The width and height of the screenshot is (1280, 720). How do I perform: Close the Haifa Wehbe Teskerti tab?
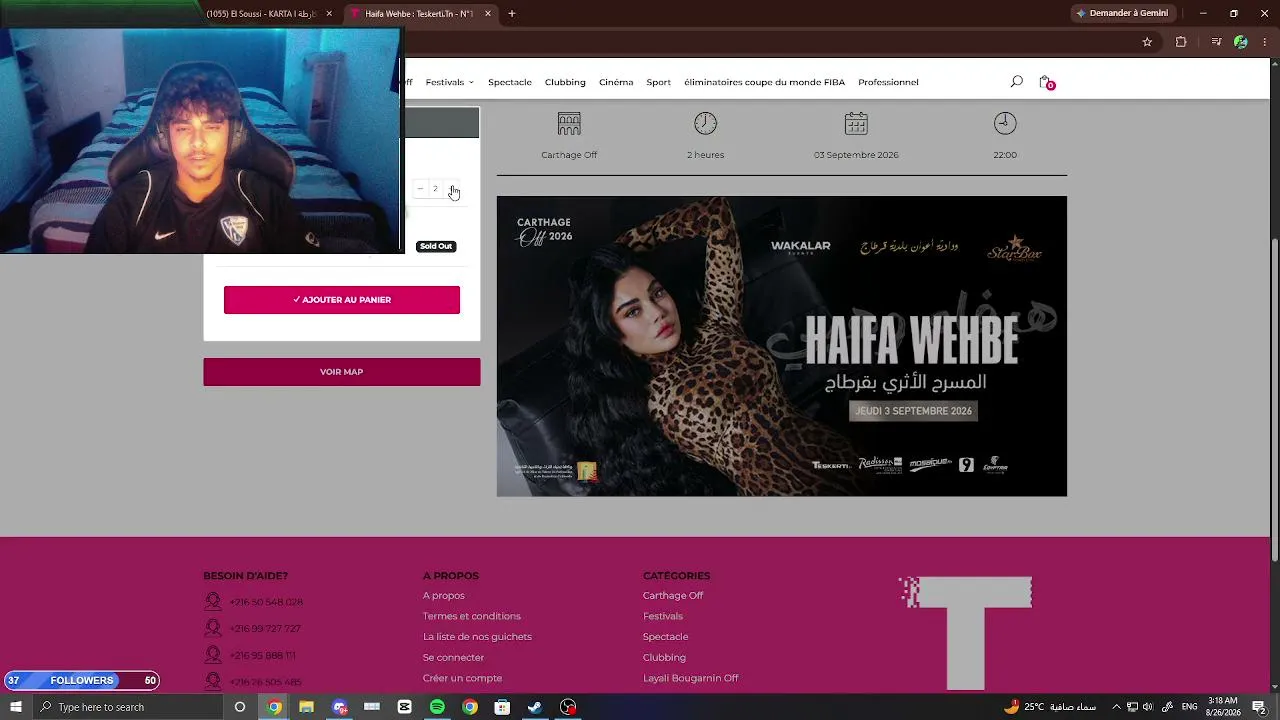[488, 14]
